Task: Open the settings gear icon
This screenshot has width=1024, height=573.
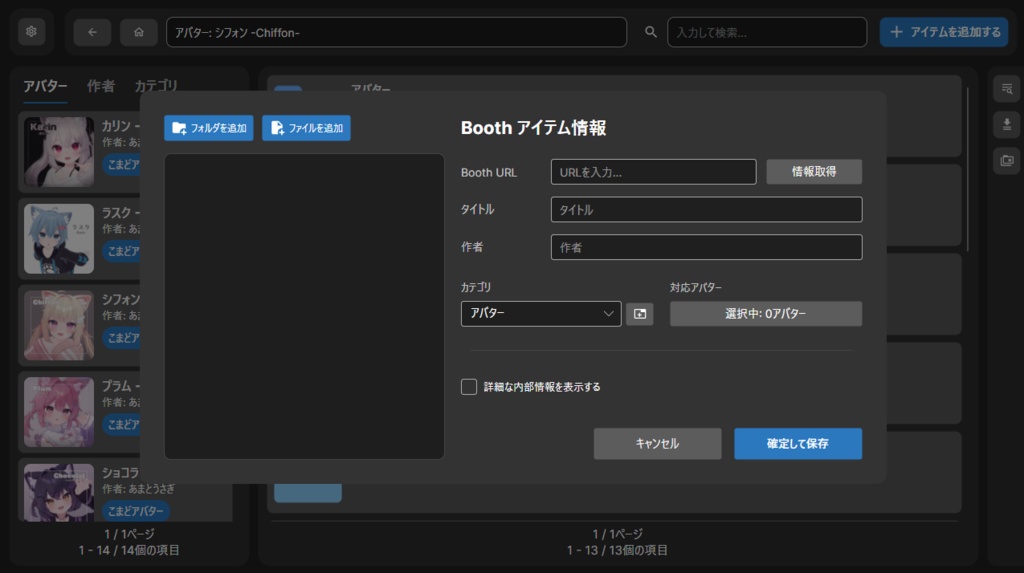Action: click(31, 31)
